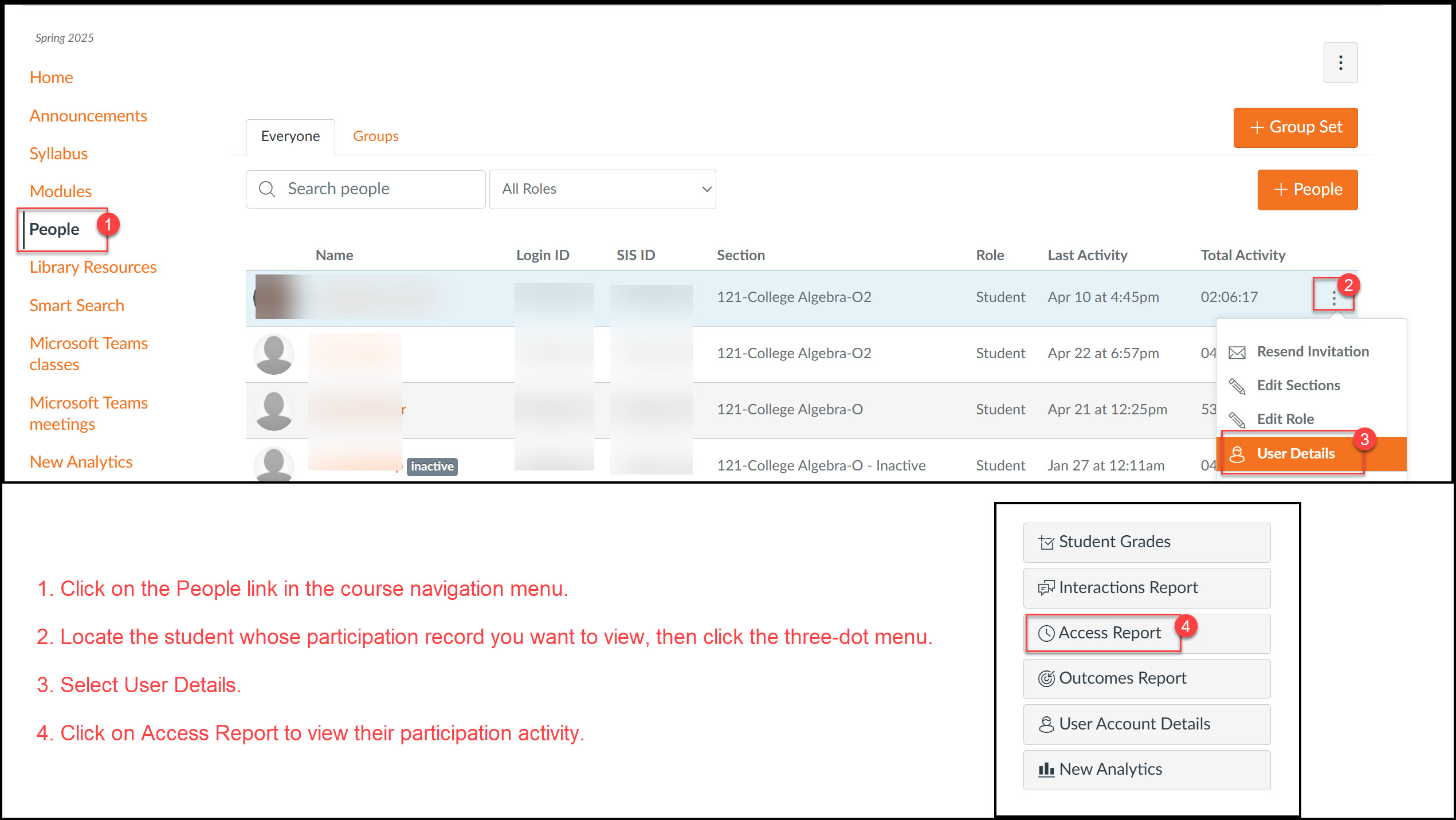Select Edit Role in the menu
Viewport: 1456px width, 820px height.
(1285, 419)
